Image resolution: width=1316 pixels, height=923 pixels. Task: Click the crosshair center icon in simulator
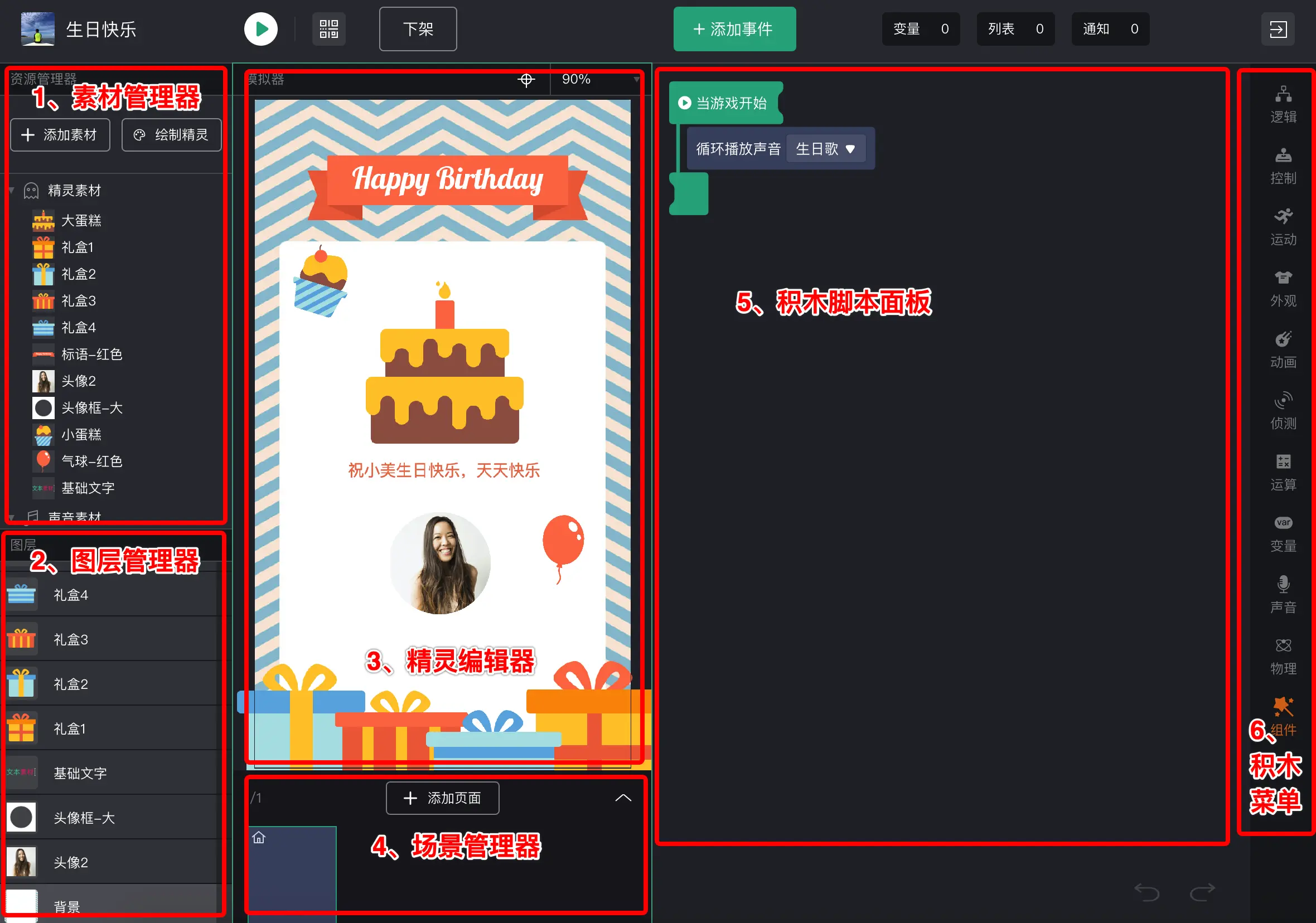(x=526, y=80)
